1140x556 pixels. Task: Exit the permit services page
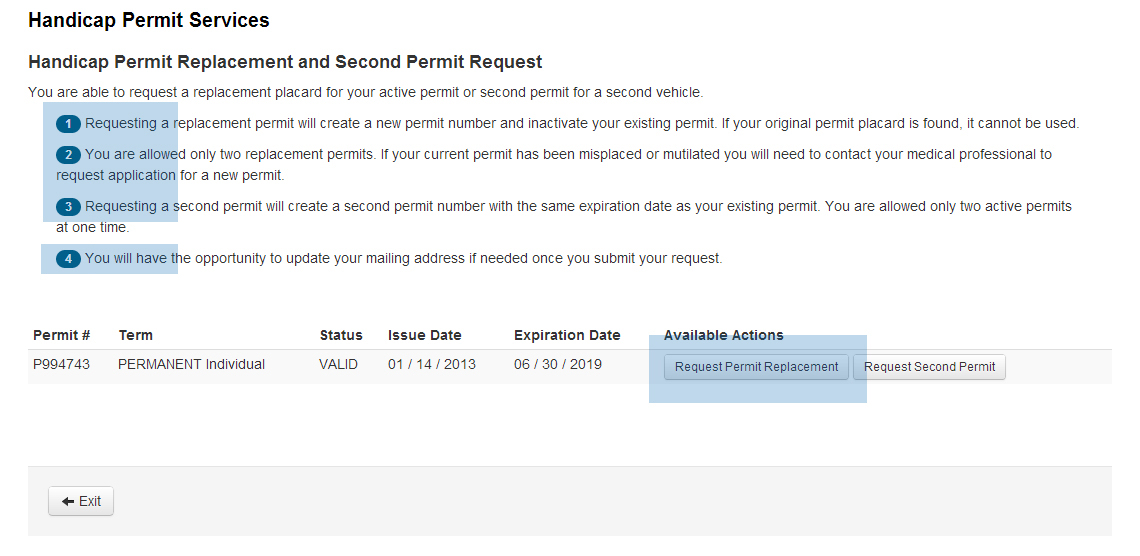[x=81, y=501]
